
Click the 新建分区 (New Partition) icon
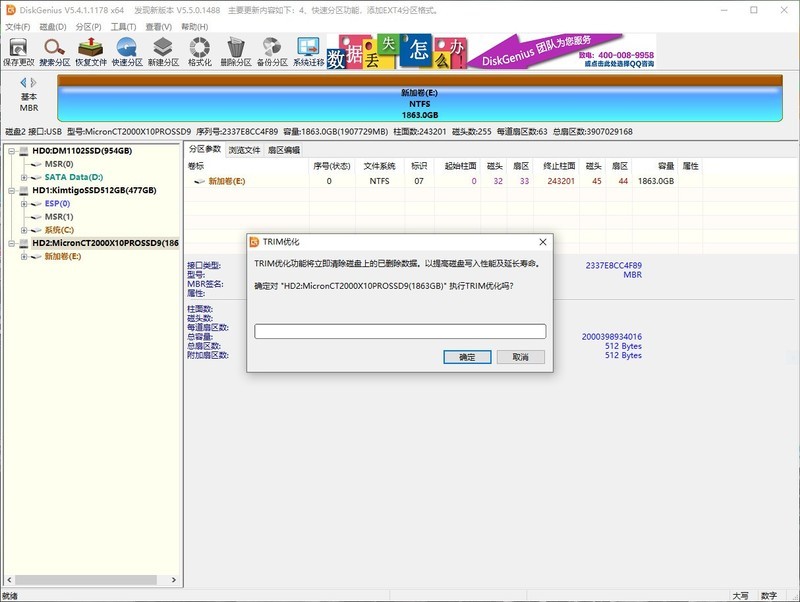pyautogui.click(x=163, y=51)
